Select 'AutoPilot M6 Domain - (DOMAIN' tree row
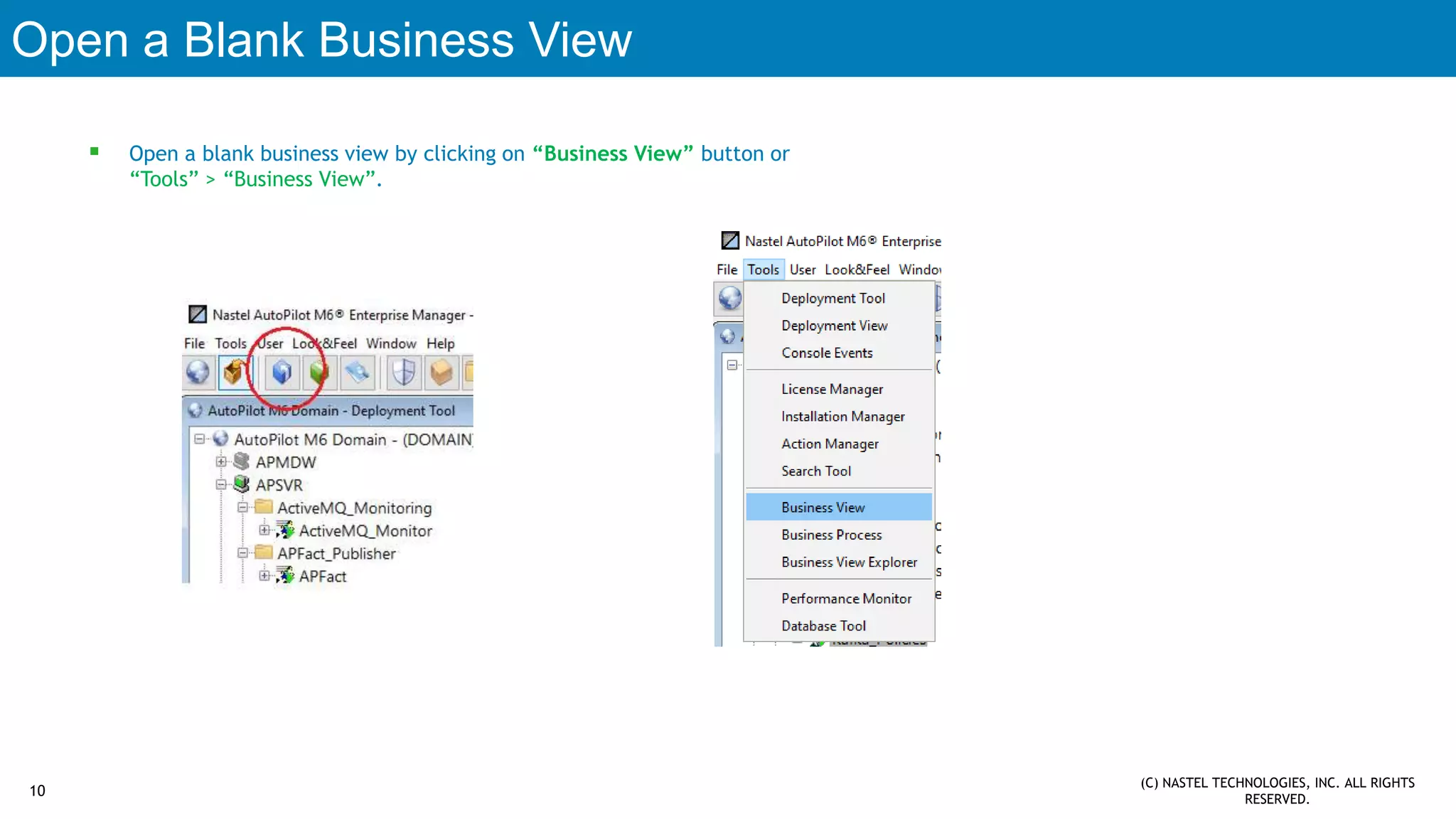1456x819 pixels. click(353, 439)
